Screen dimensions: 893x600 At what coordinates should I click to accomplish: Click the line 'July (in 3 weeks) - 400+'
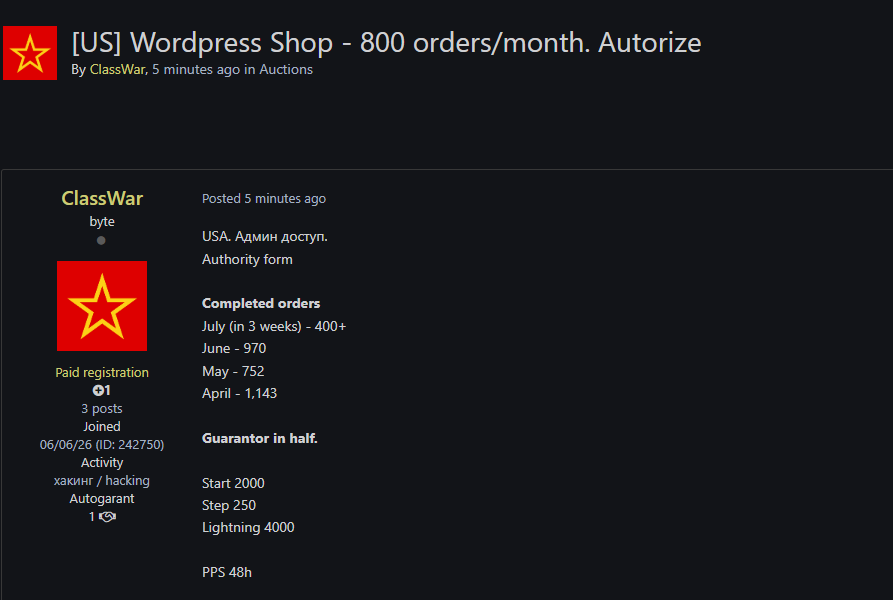click(x=274, y=326)
